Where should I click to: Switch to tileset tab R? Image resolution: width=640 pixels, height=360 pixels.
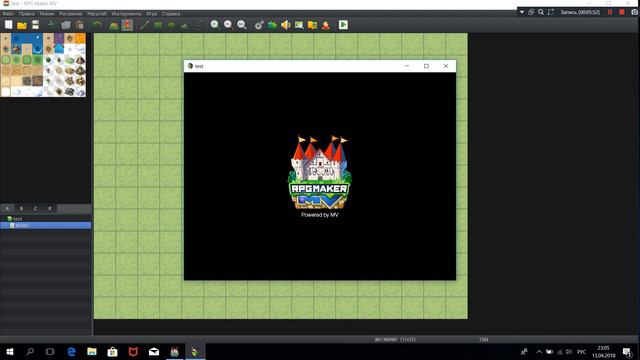[50, 209]
